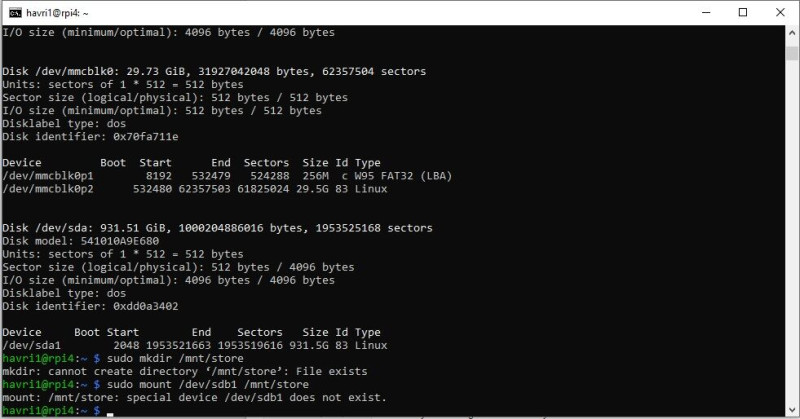Screen dimensions: 800x419
Task: Click the line 'Disk /dev/mmcblk0: 29.73 GiB'
Action: (214, 71)
